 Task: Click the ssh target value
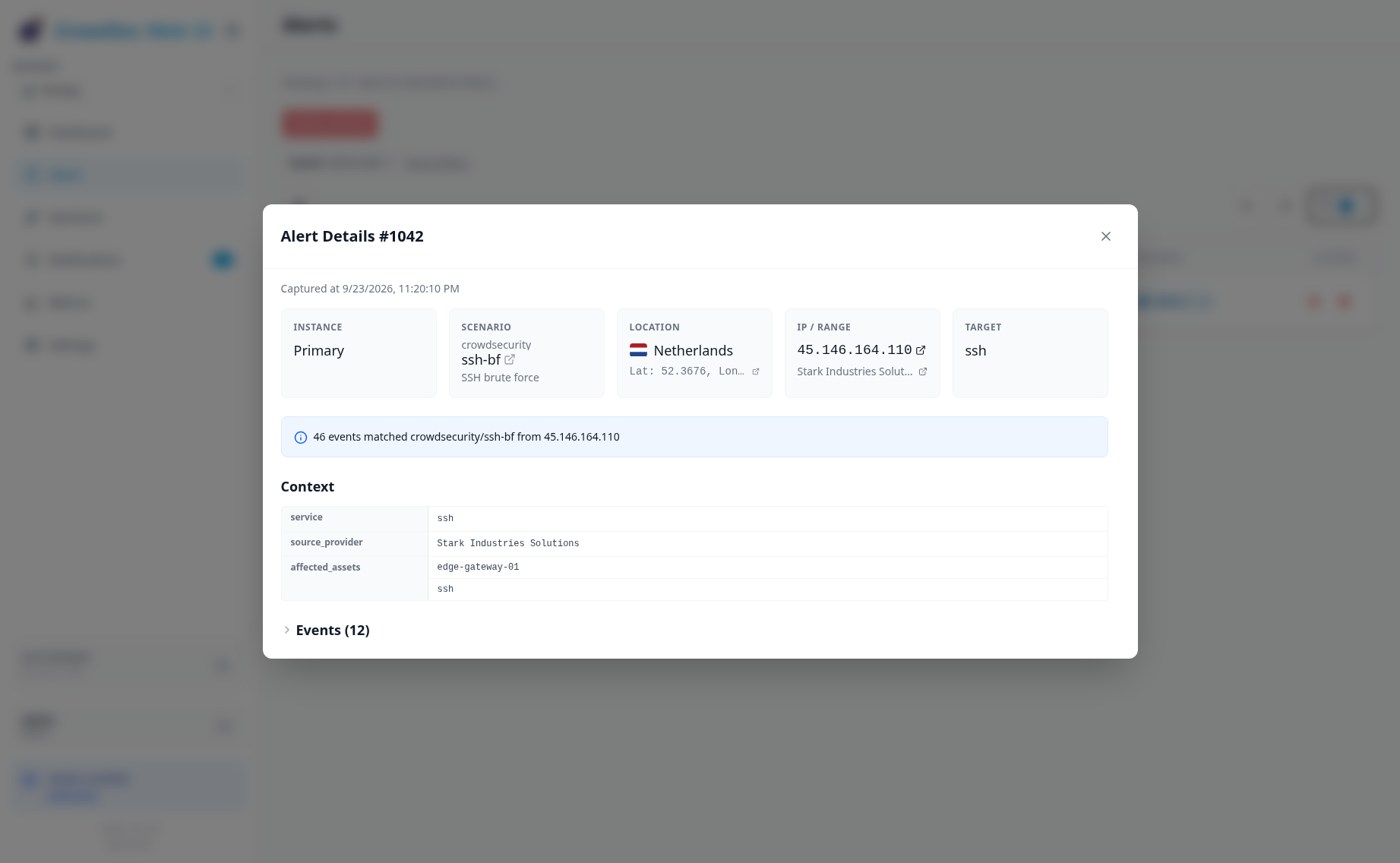click(975, 350)
